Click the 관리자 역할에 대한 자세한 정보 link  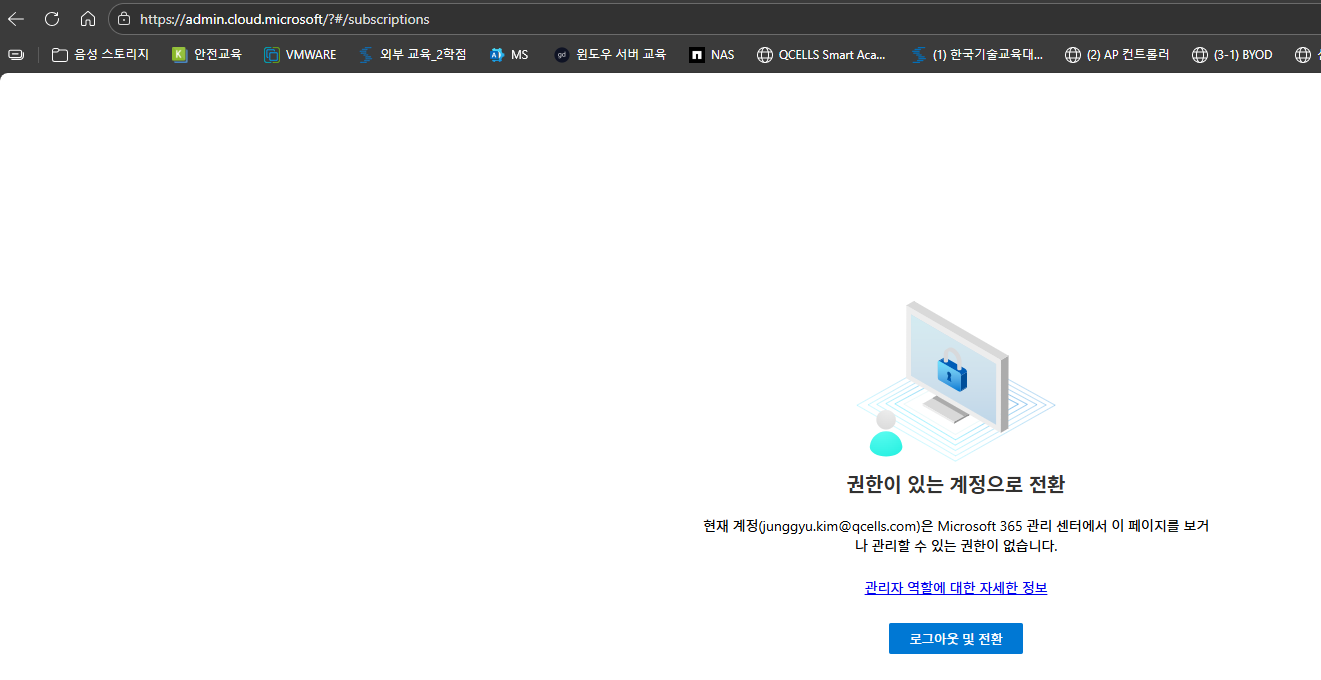956,588
